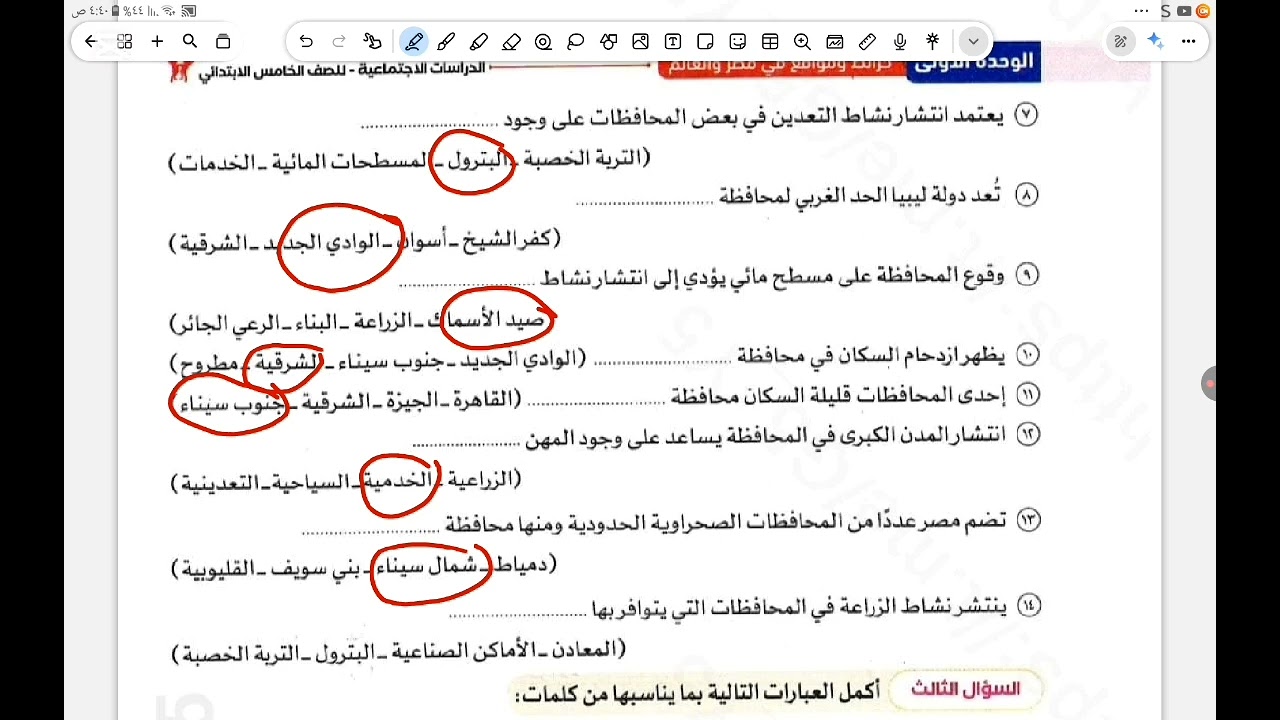Tap the YouTube status bar icon
Image resolution: width=1280 pixels, height=720 pixels.
(1185, 11)
